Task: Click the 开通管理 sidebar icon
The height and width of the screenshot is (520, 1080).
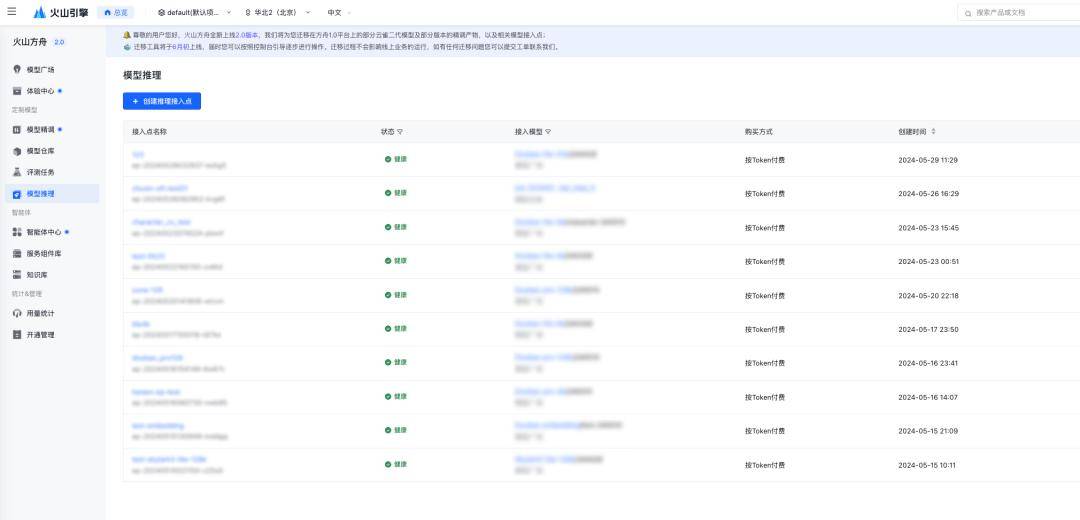Action: pos(17,335)
